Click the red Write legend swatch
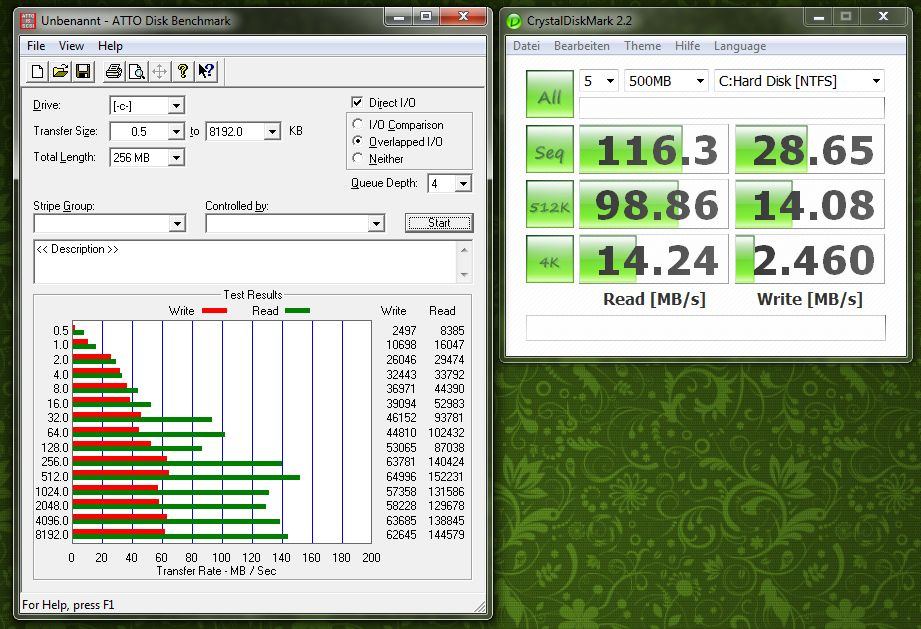 click(214, 311)
